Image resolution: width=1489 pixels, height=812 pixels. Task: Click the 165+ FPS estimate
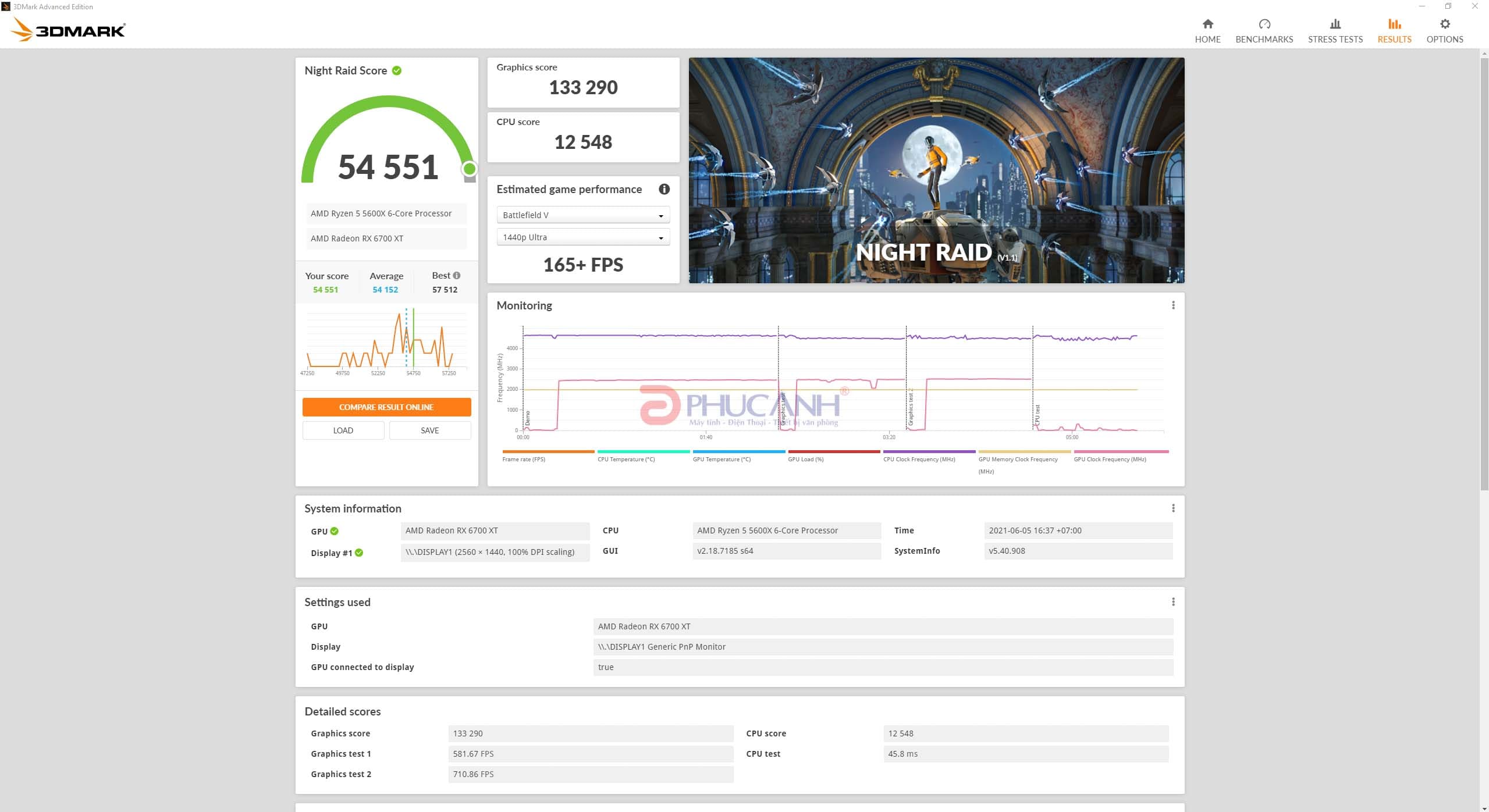[583, 265]
